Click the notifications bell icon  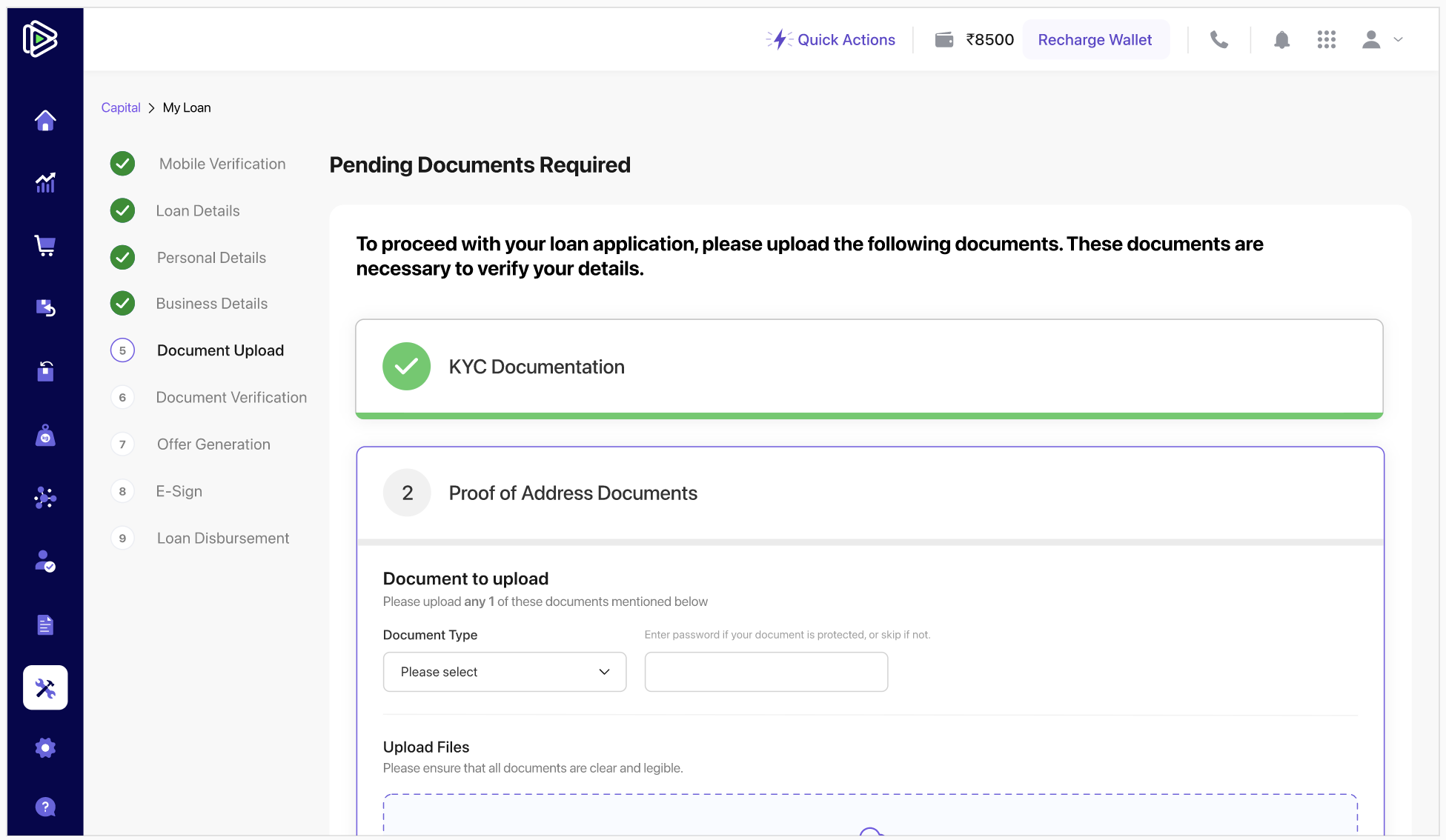[x=1281, y=40]
